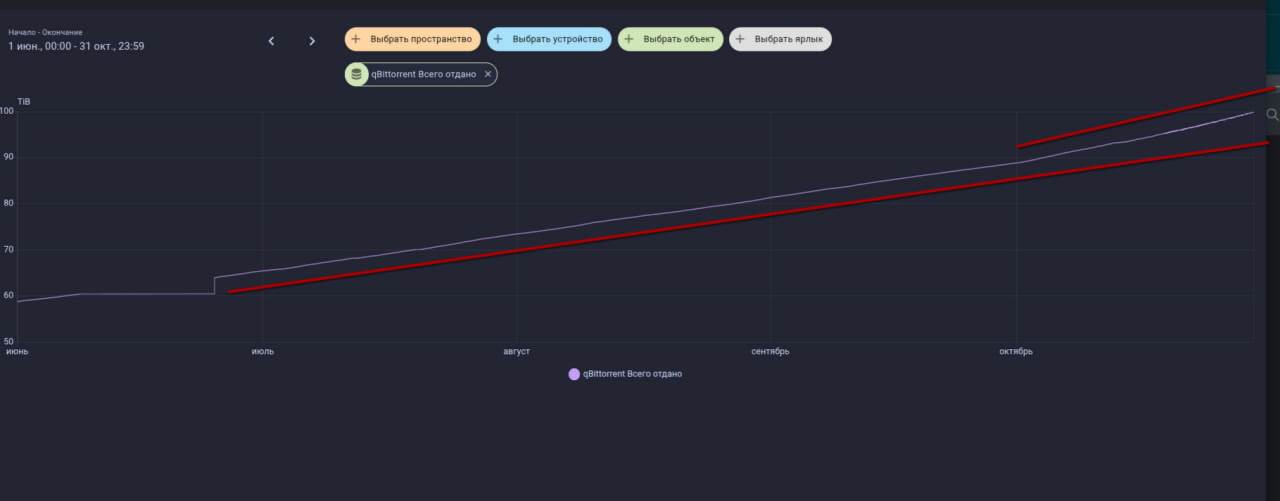This screenshot has width=1280, height=501.
Task: Select the qBittorrent Всего отдано chip label
Action: click(423, 74)
